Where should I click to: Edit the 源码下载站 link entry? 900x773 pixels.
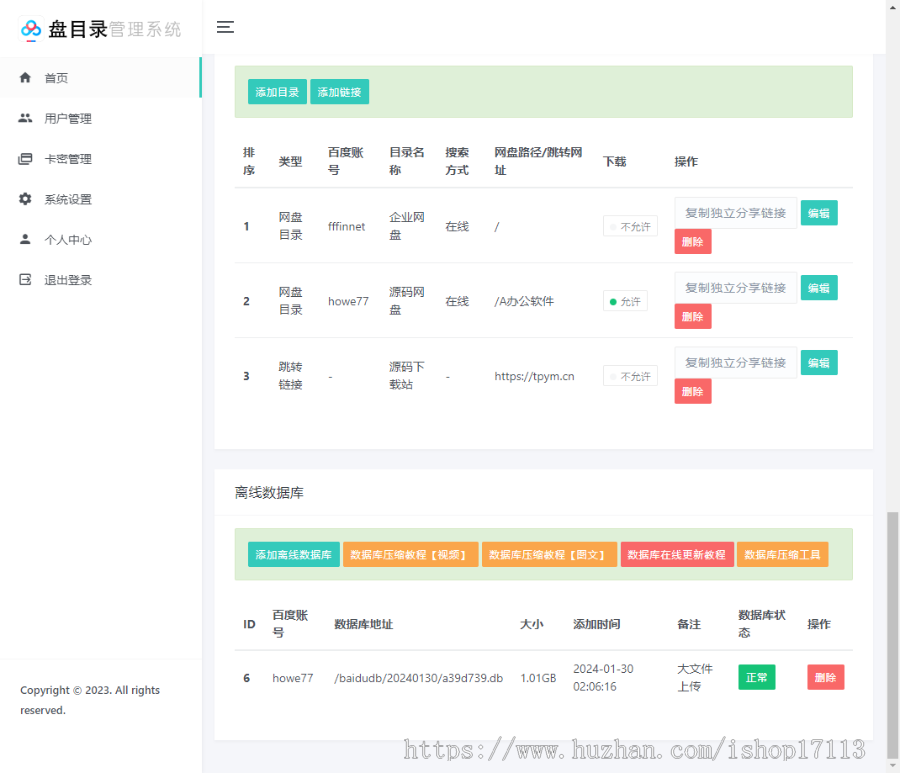click(x=818, y=363)
